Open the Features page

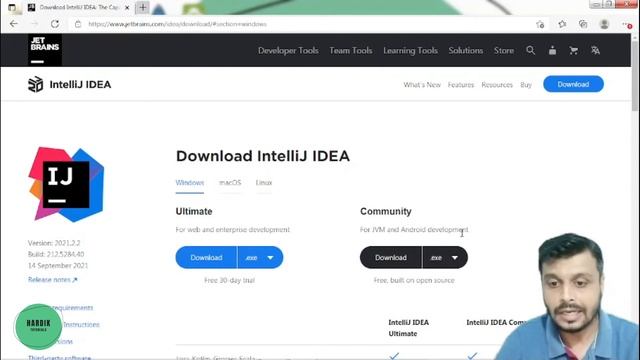pyautogui.click(x=461, y=84)
